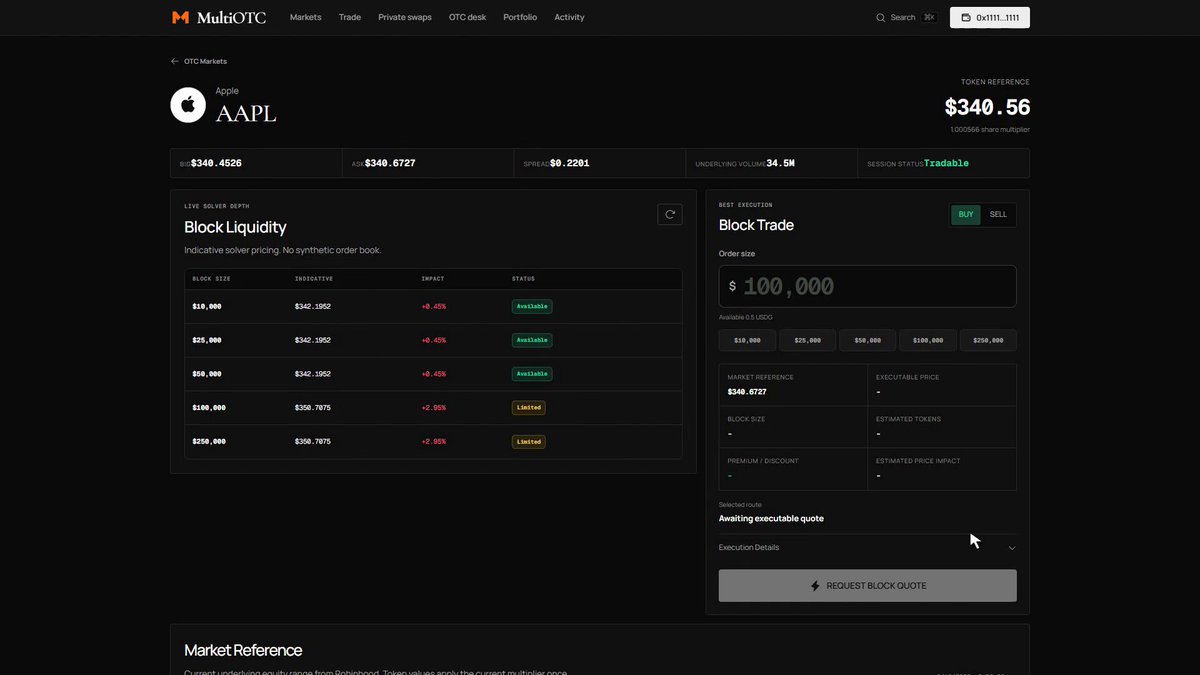The image size is (1200, 675).
Task: Switch the block trade side to BUY
Action: point(966,214)
